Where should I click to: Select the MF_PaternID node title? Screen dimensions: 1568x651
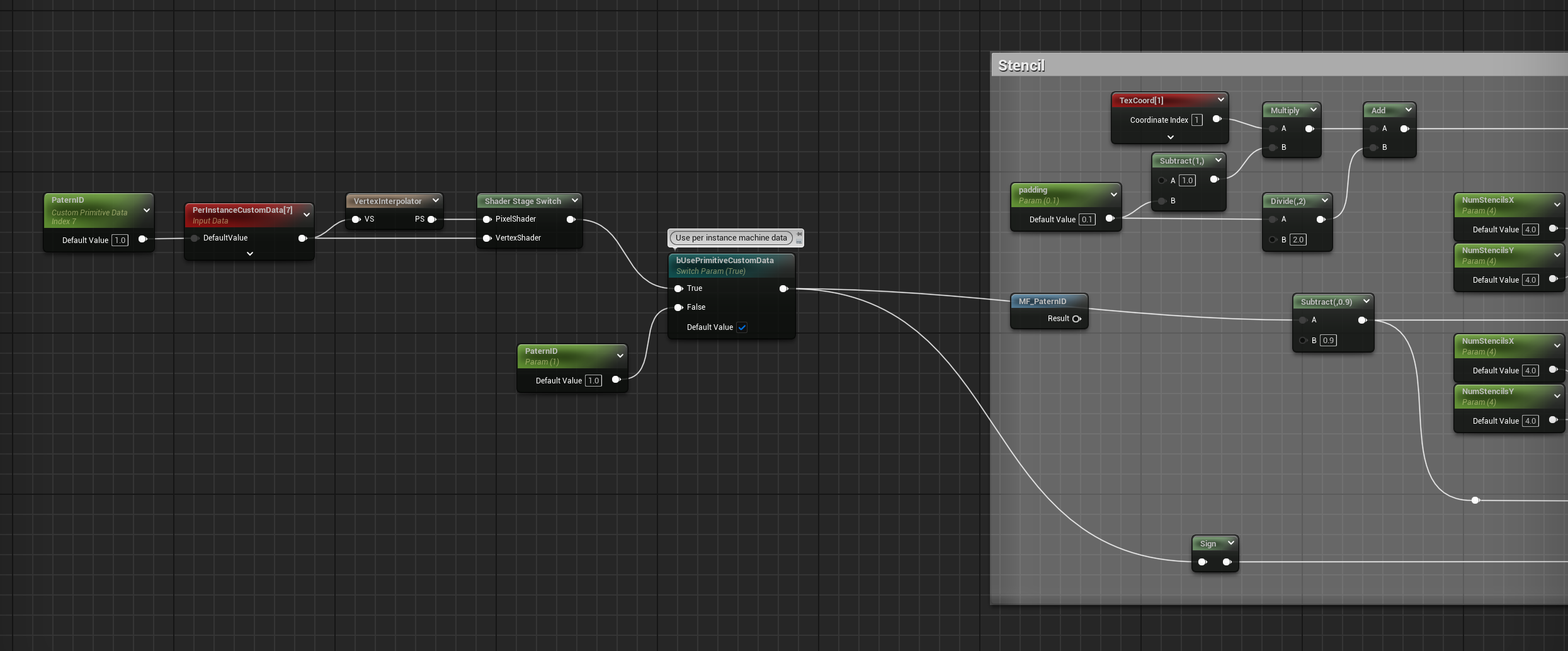(x=1043, y=301)
